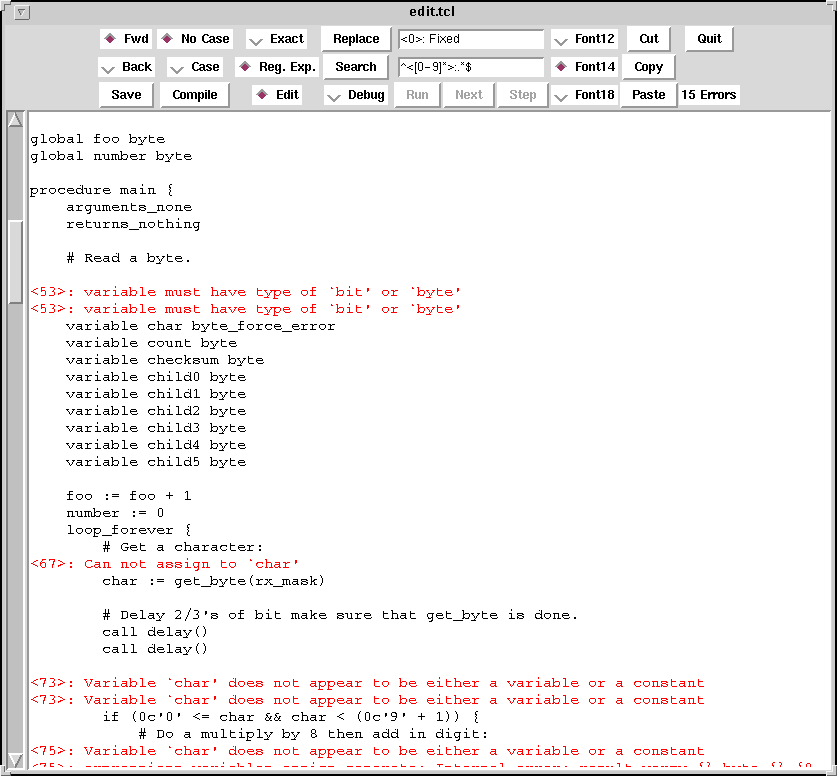The height and width of the screenshot is (776, 837).
Task: Click the replace text field '<0>: Fixed'
Action: pos(471,39)
